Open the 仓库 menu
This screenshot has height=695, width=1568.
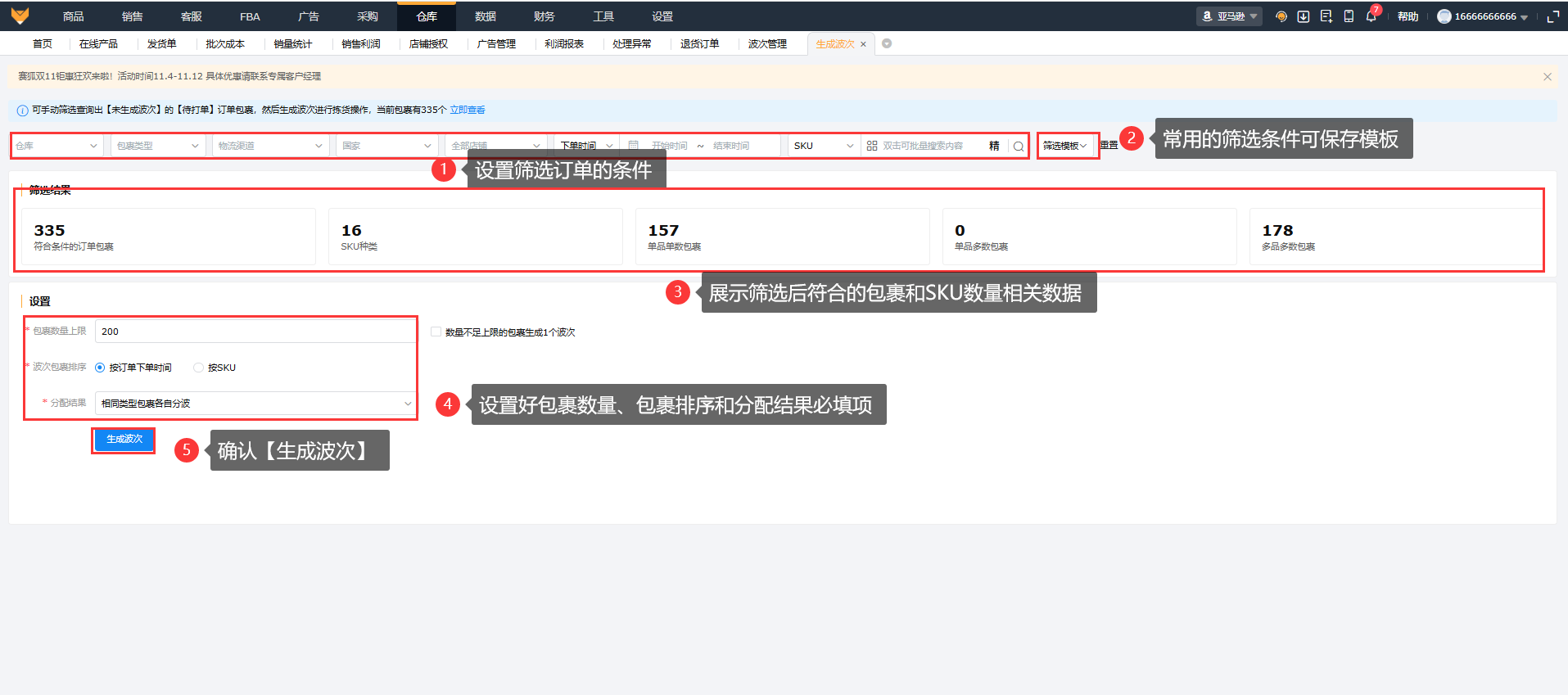point(427,16)
